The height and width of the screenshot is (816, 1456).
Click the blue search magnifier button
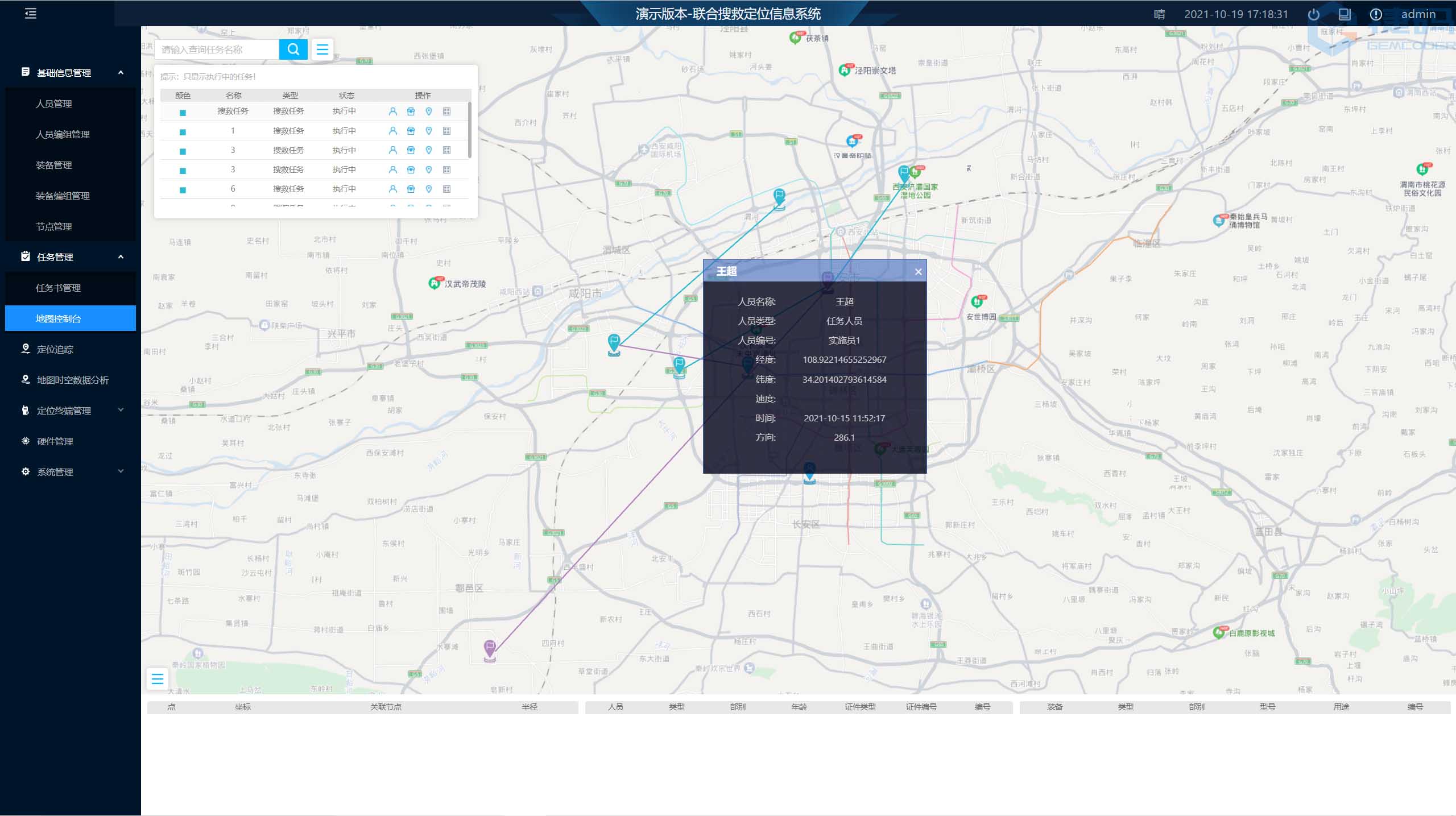click(293, 49)
